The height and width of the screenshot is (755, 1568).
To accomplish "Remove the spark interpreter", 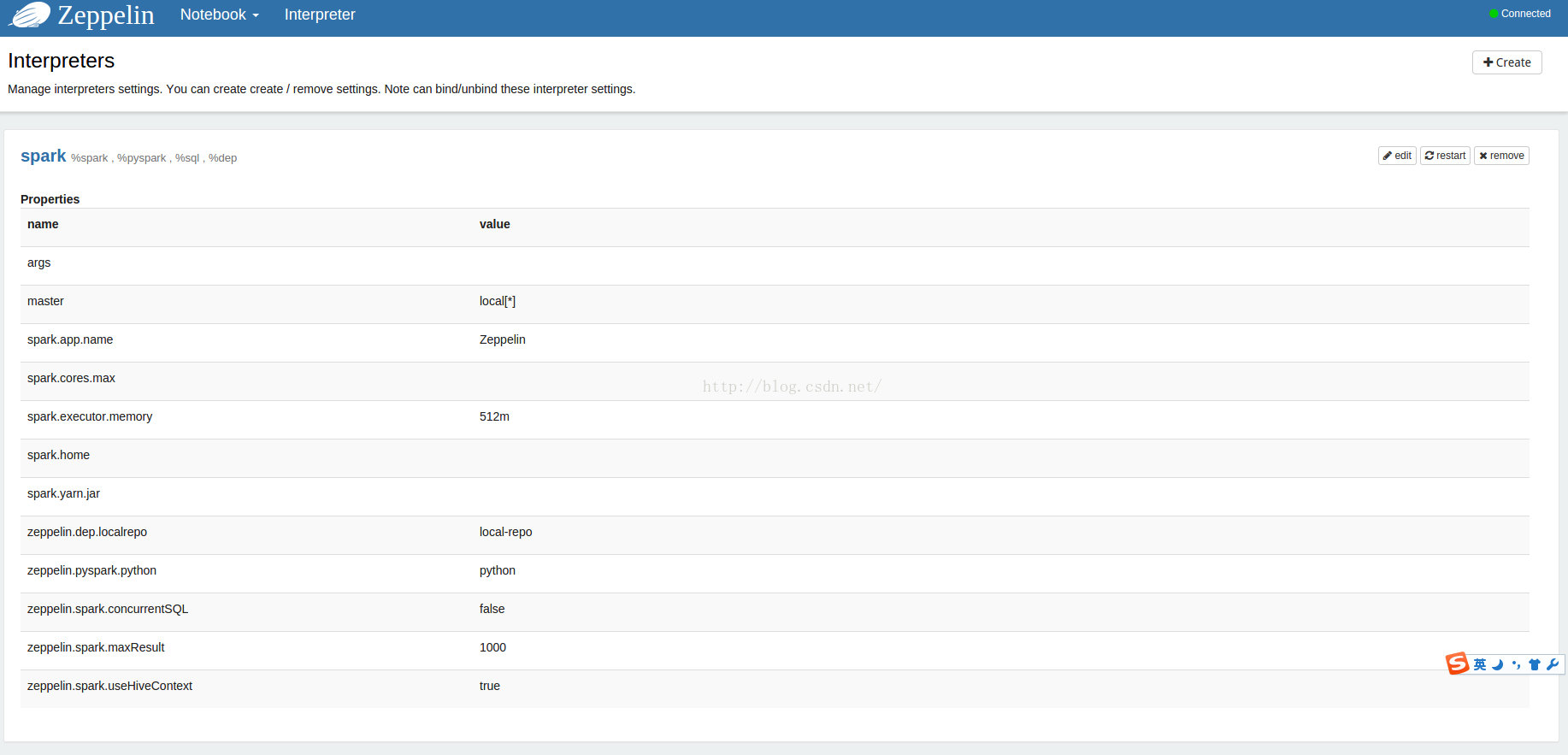I will point(1501,156).
